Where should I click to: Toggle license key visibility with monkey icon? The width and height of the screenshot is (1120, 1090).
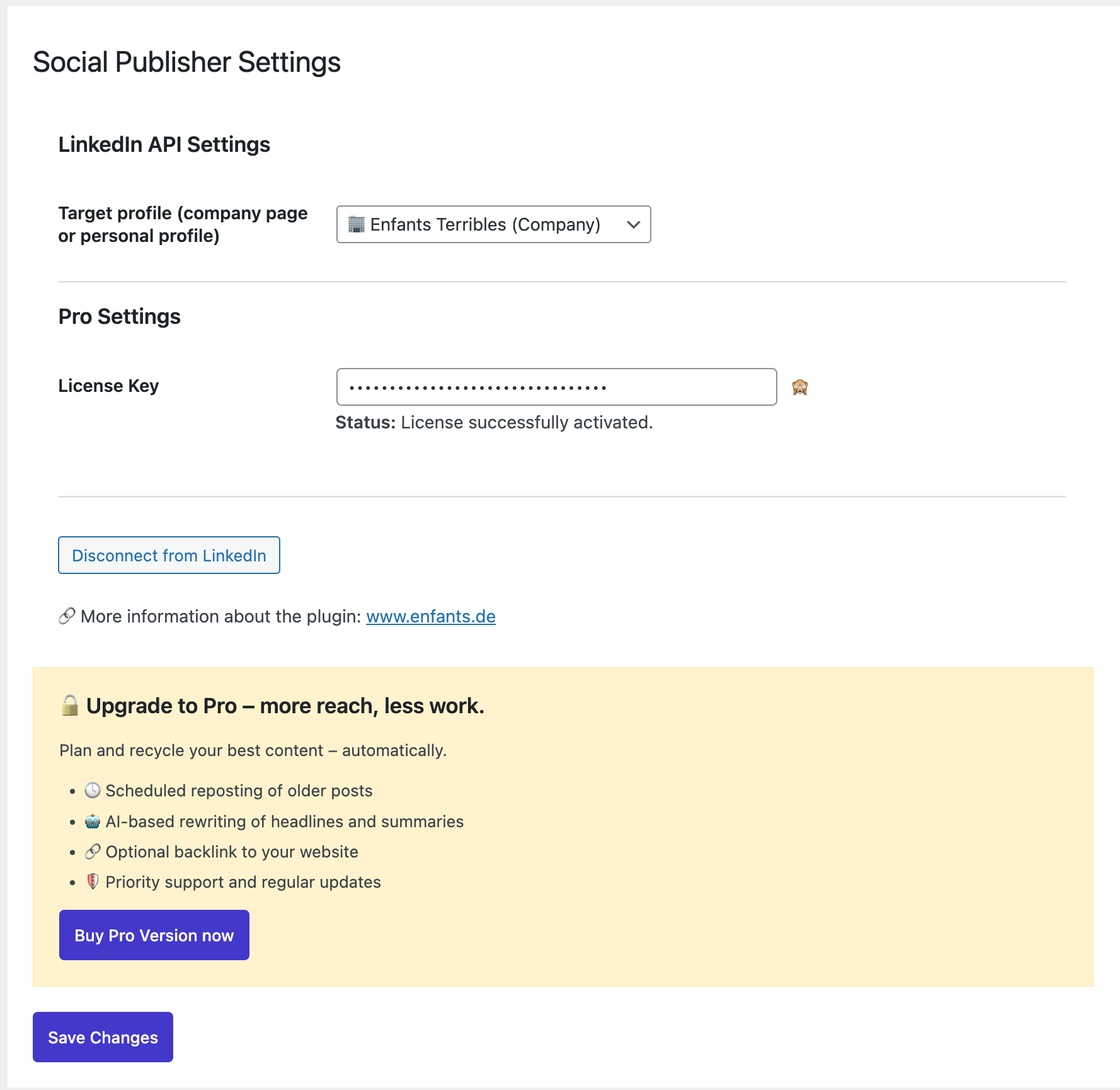coord(800,387)
